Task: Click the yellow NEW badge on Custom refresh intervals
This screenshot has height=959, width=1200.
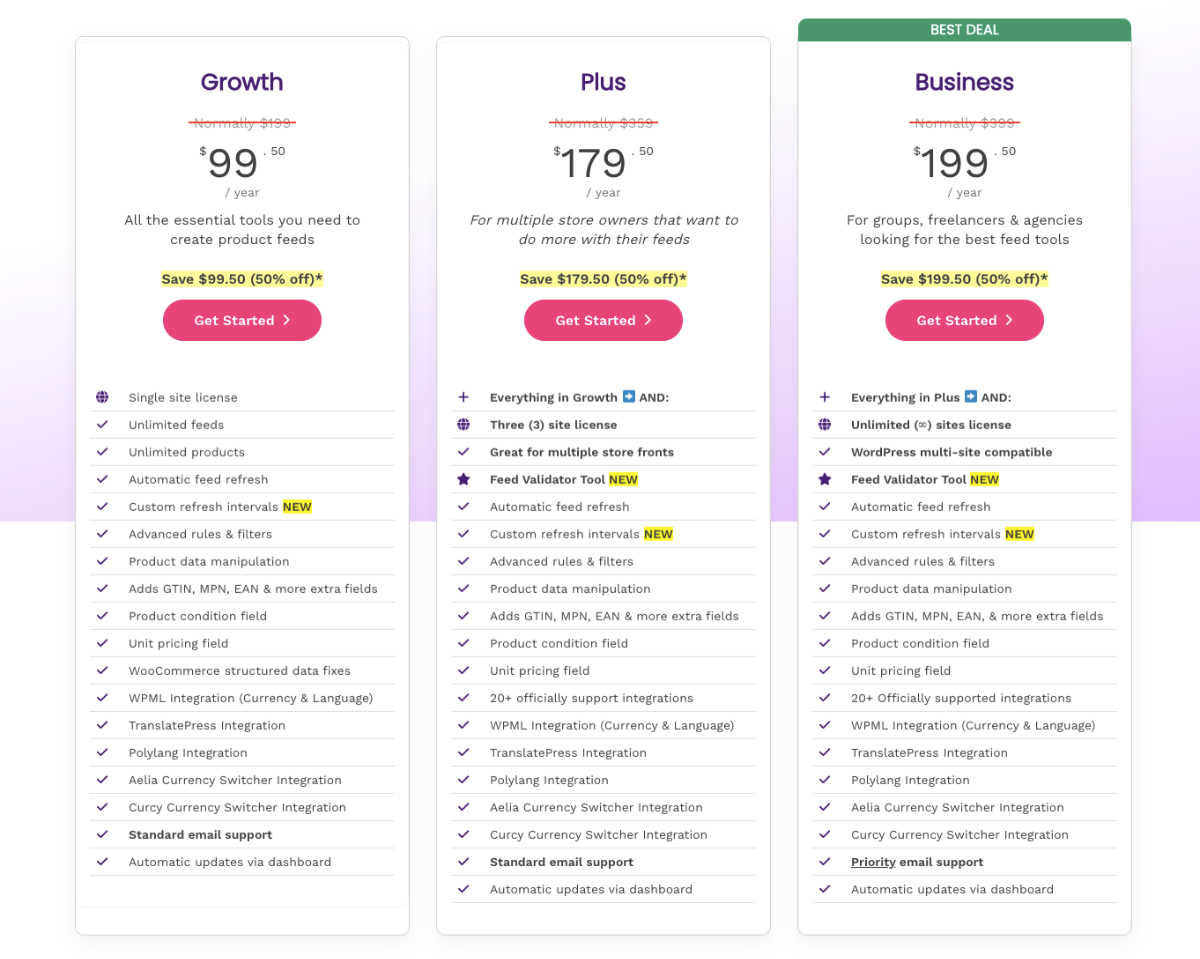Action: 297,506
